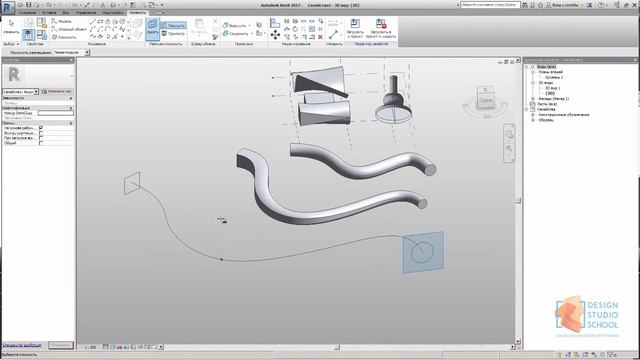Open the Просмотр work plane viewer

(173, 33)
